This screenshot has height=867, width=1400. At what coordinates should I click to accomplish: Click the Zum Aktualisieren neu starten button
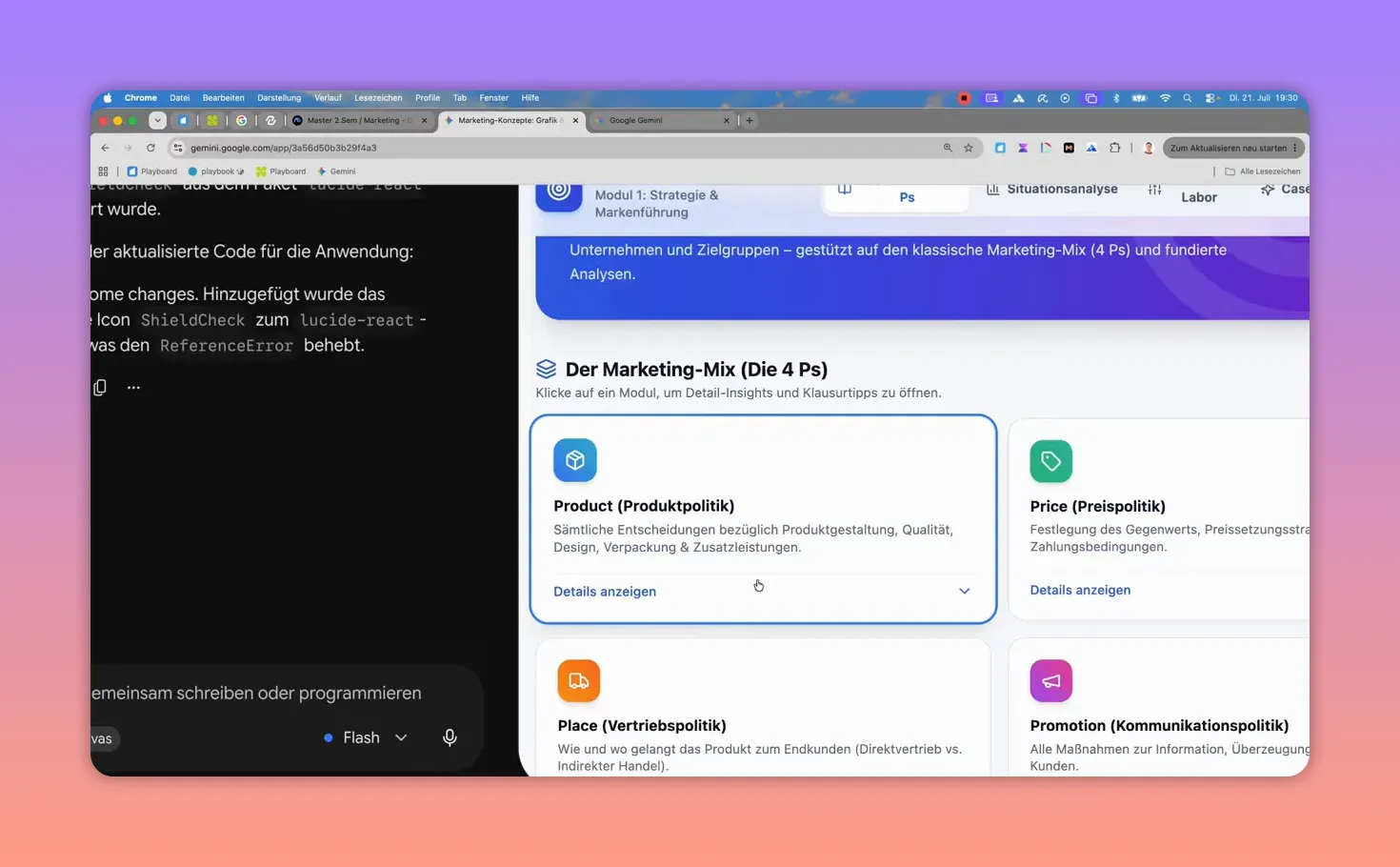pyautogui.click(x=1232, y=148)
